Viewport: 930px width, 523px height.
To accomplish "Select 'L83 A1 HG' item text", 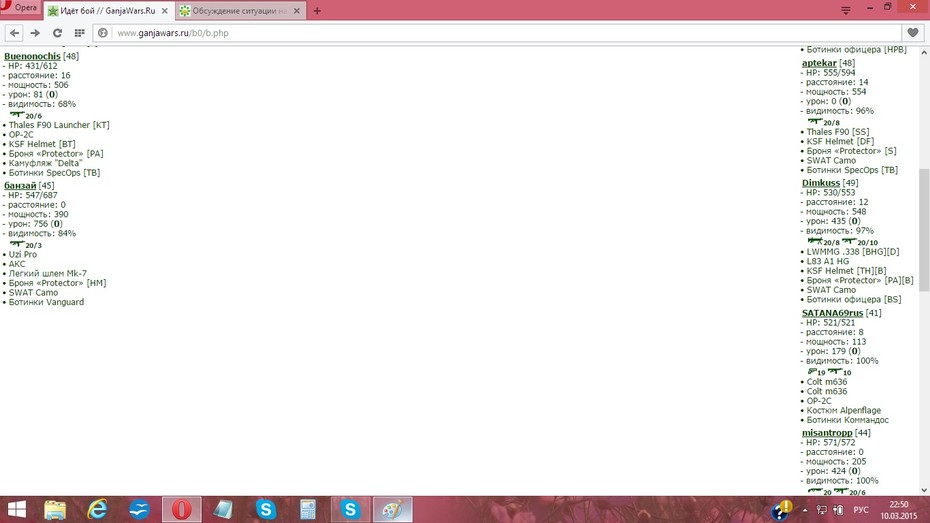I will click(x=827, y=261).
